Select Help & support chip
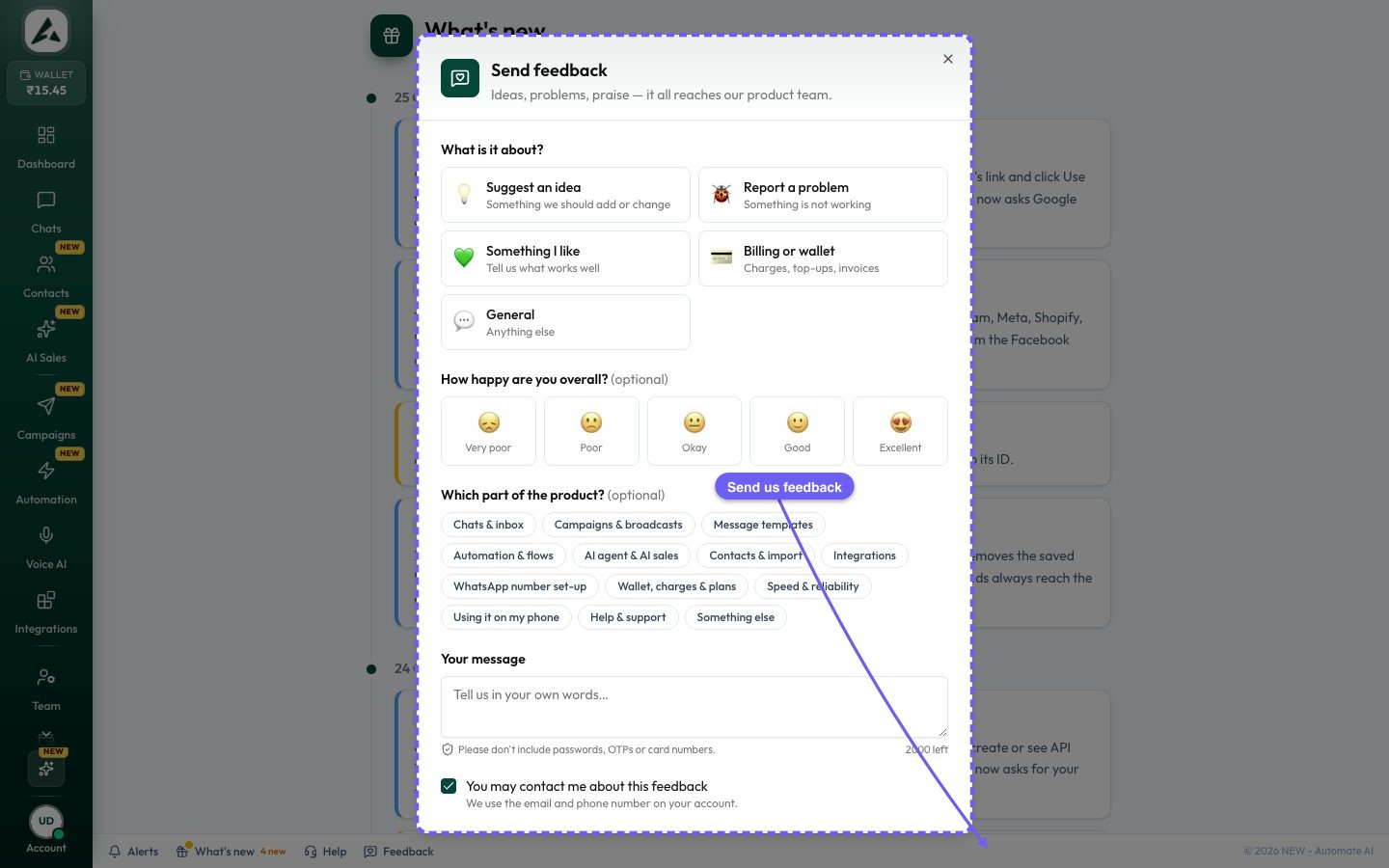The height and width of the screenshot is (868, 1389). tap(628, 617)
